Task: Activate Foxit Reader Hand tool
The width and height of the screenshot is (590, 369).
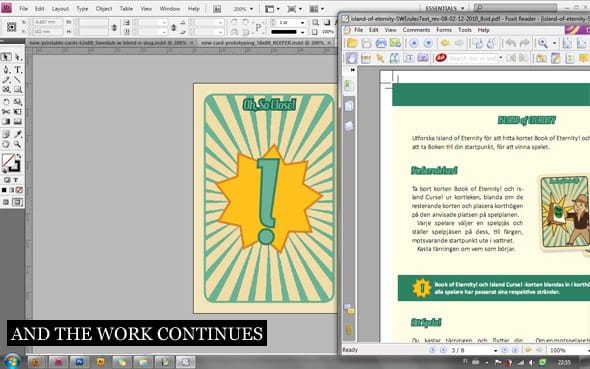Action: pyautogui.click(x=351, y=58)
